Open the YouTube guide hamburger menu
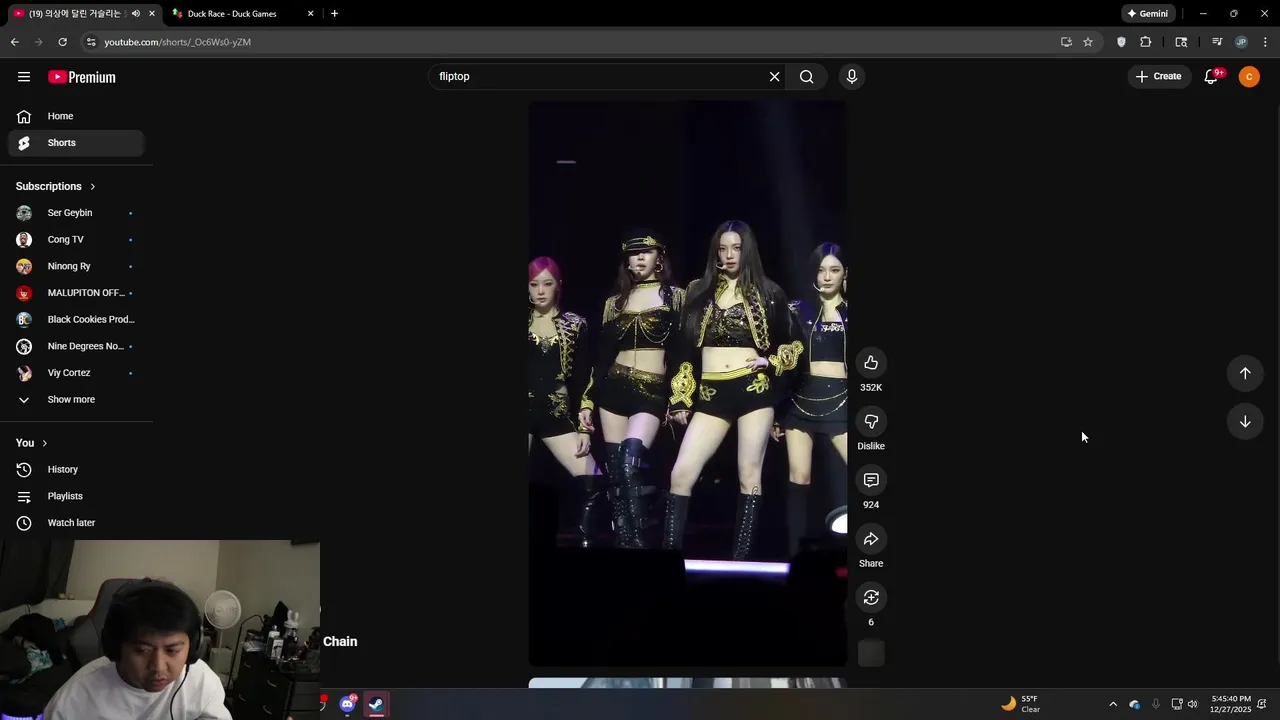Screen dimensions: 1280x720 tap(24, 77)
